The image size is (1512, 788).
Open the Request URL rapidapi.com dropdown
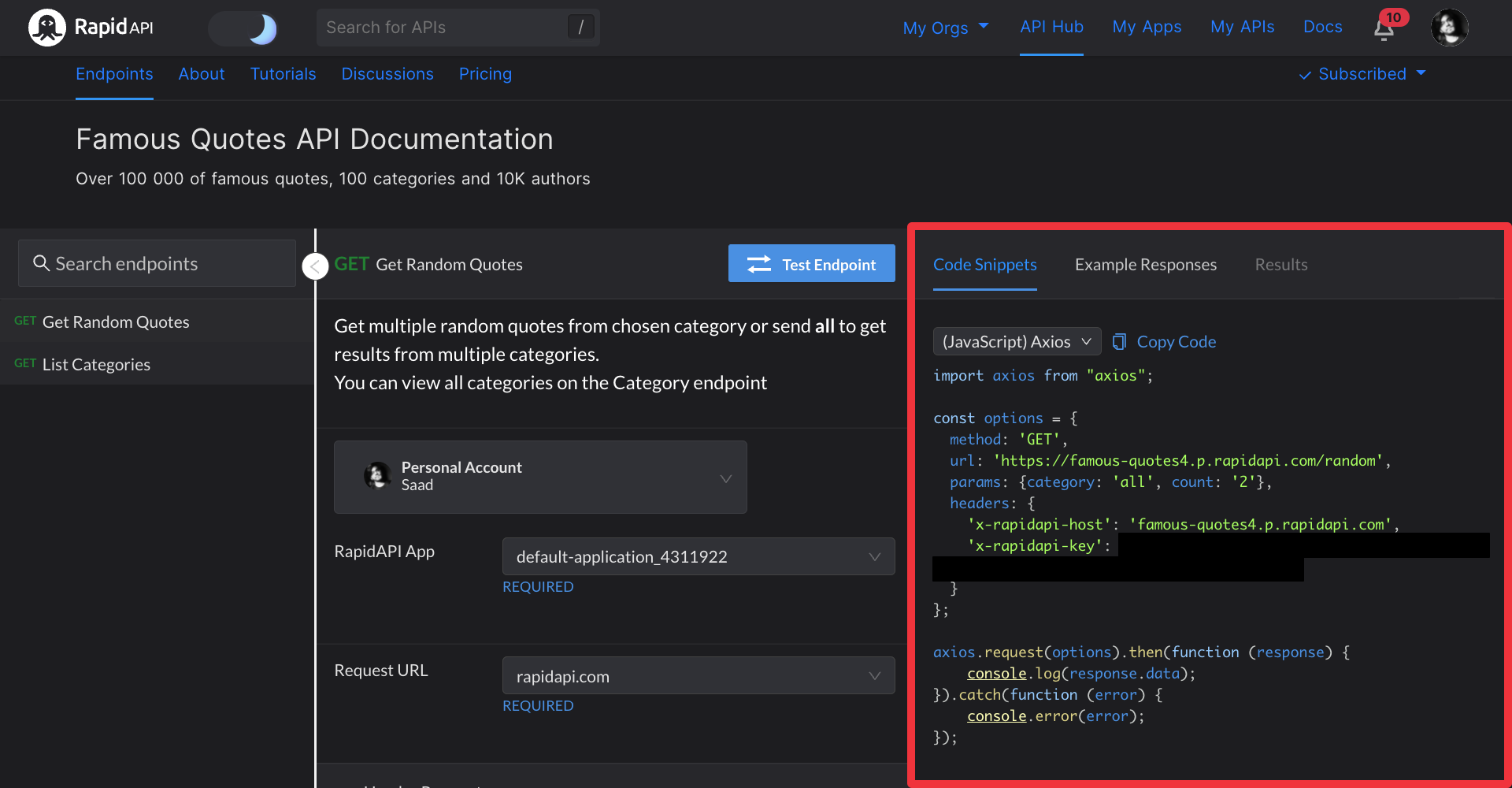[x=699, y=675]
